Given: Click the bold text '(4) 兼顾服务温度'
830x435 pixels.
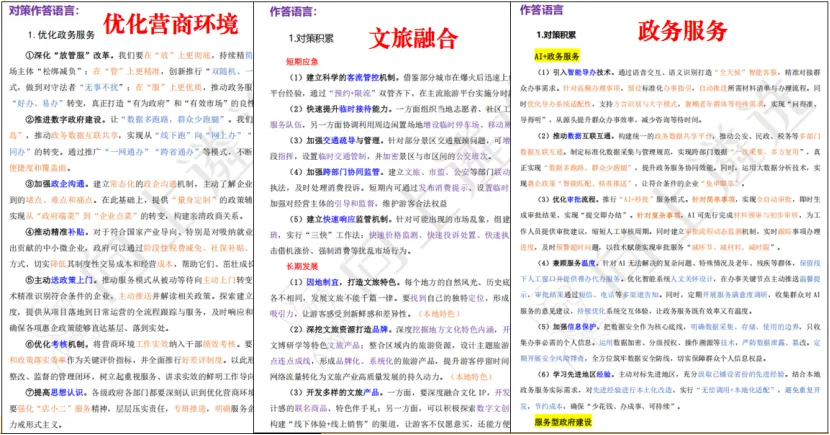Looking at the screenshot, I should (x=567, y=263).
